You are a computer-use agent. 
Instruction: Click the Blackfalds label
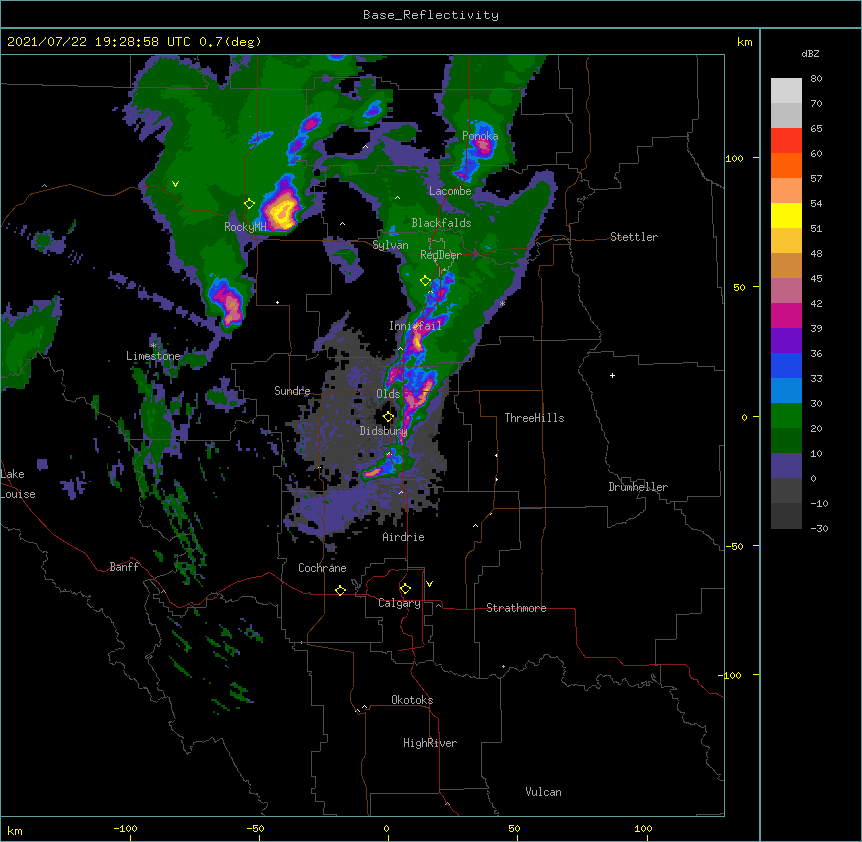pos(441,223)
